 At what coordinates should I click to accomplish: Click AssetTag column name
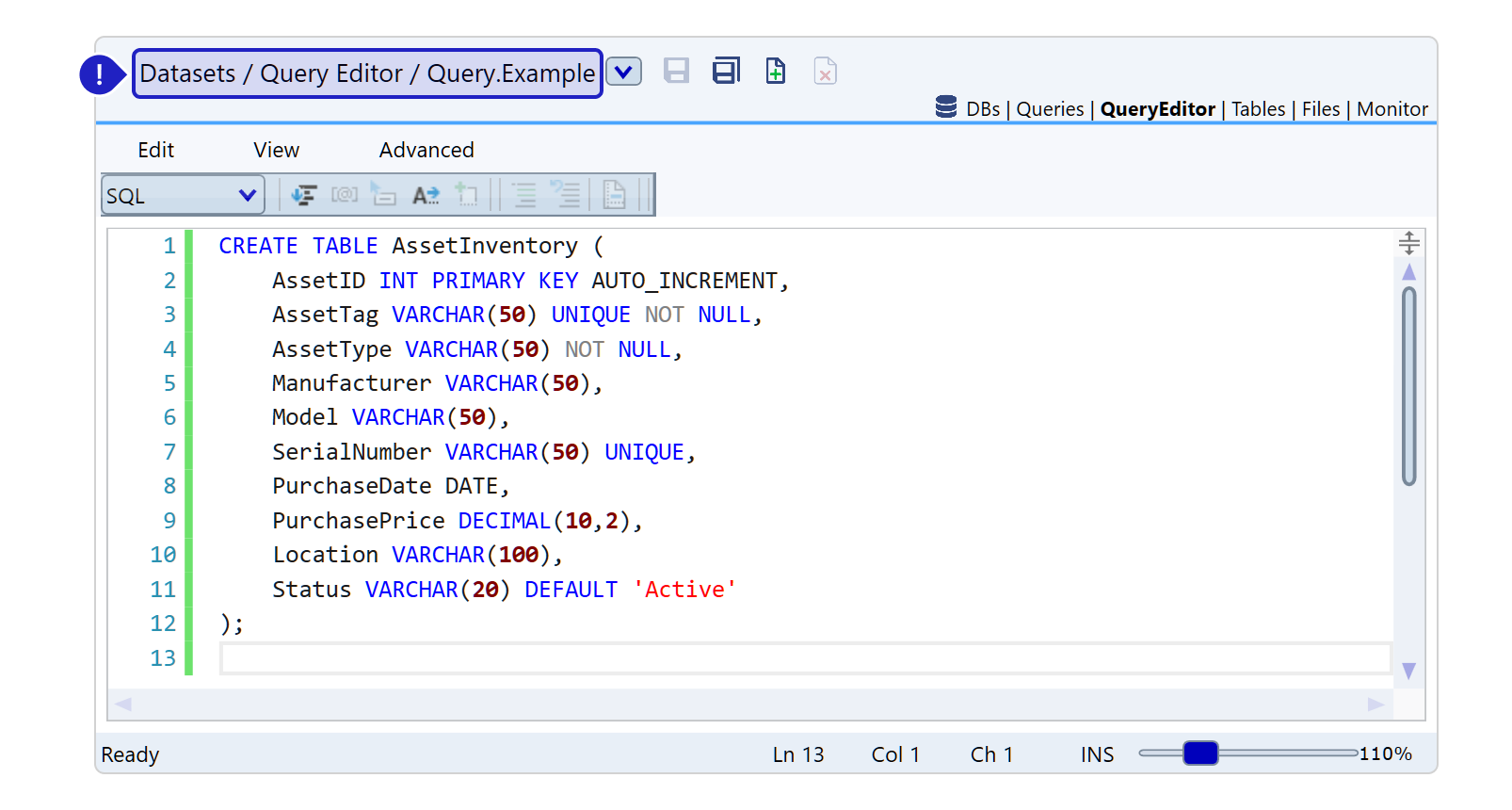point(325,315)
